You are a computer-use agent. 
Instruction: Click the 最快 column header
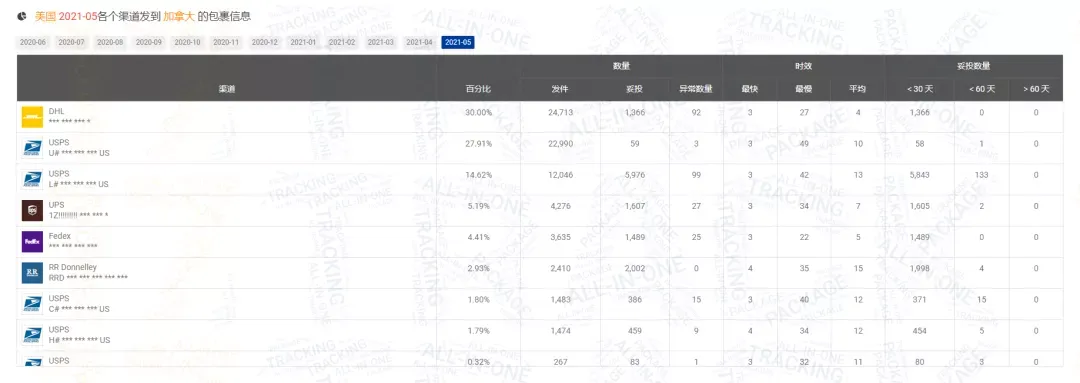[749, 89]
